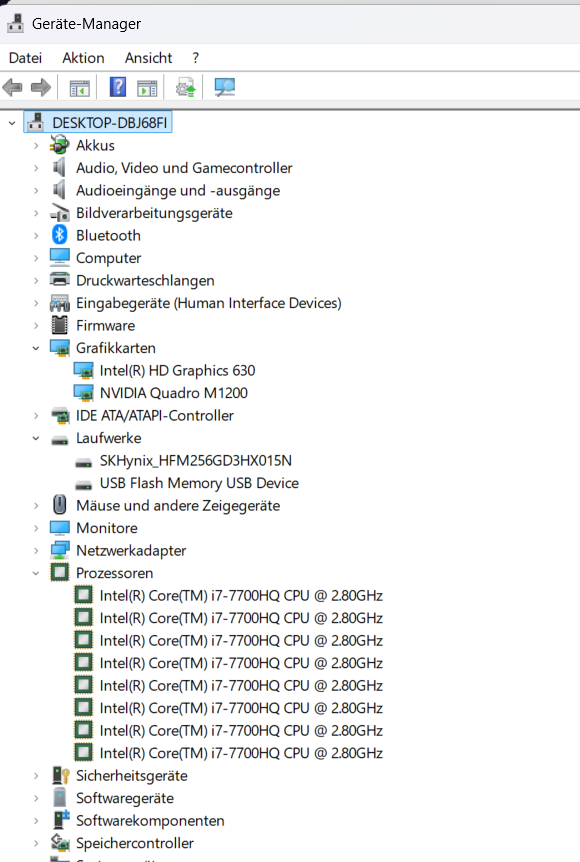Open the Datei menu
Screen dimensions: 580x862
tap(25, 58)
